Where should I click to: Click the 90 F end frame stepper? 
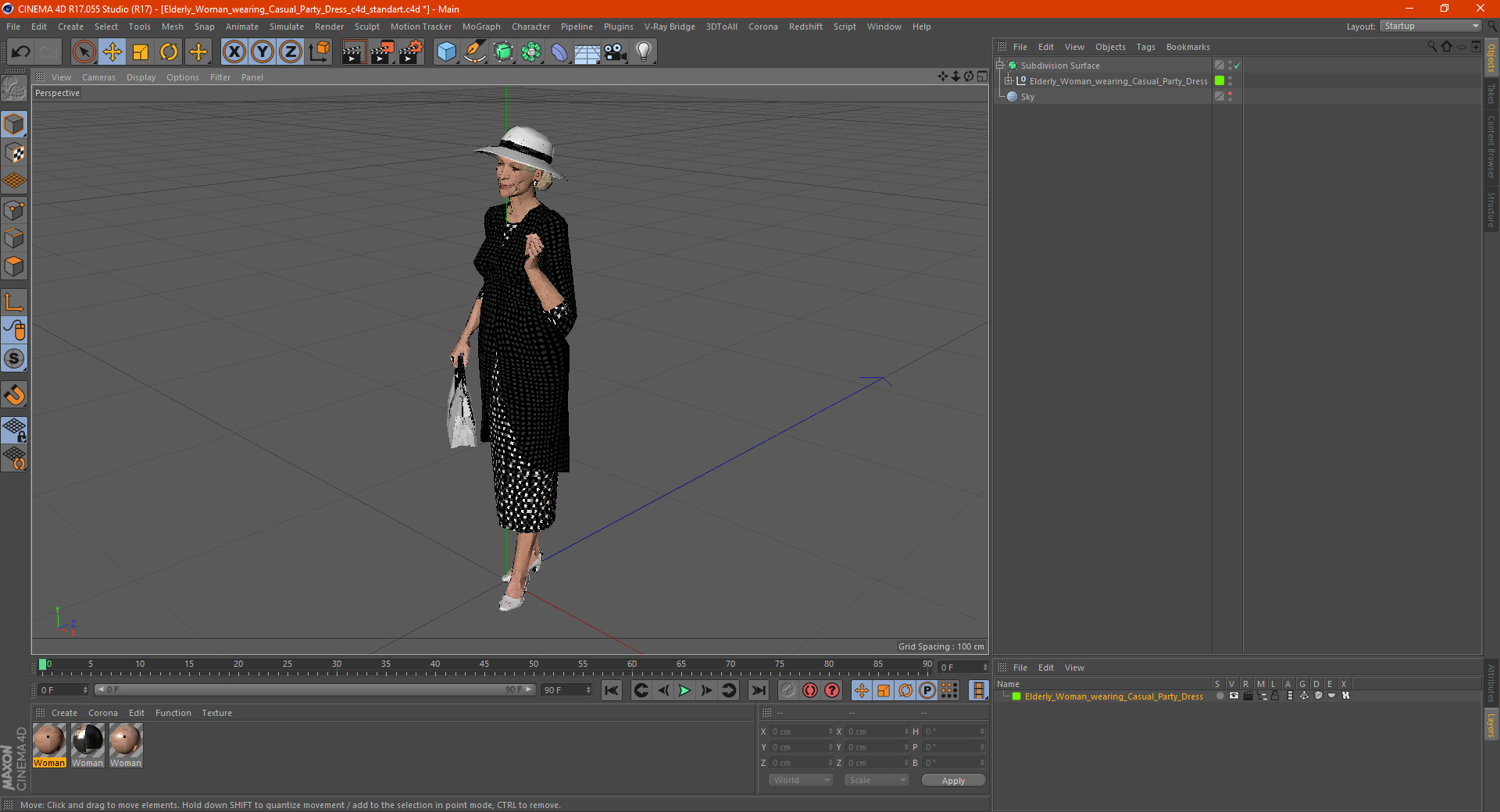pyautogui.click(x=587, y=690)
